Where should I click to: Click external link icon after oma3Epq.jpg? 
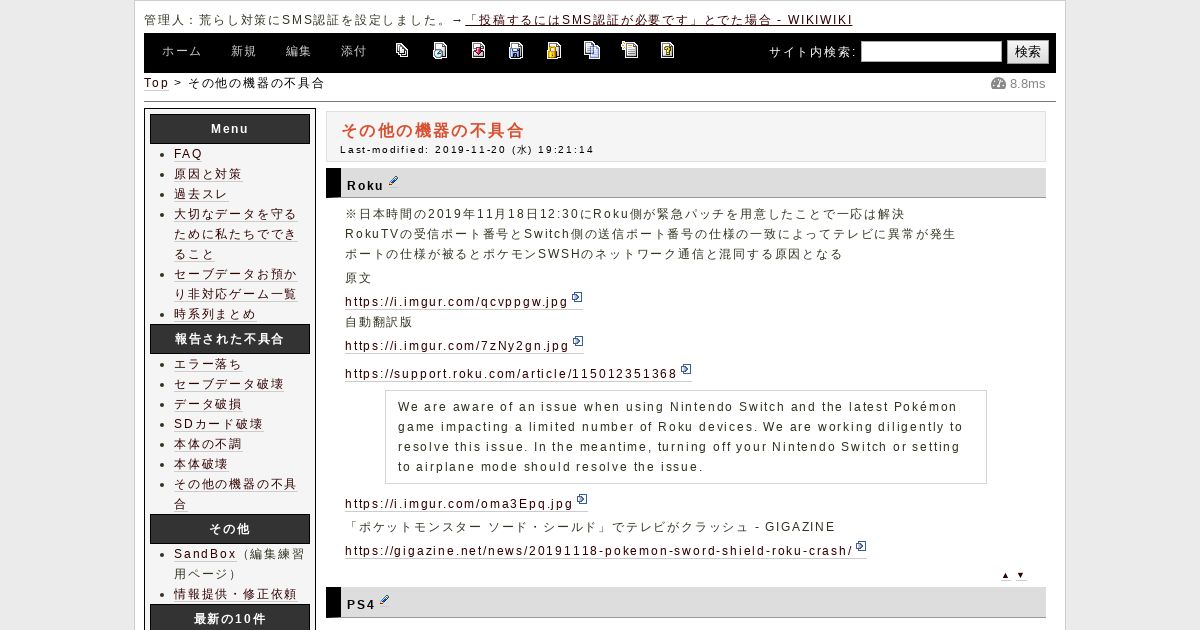coord(582,500)
